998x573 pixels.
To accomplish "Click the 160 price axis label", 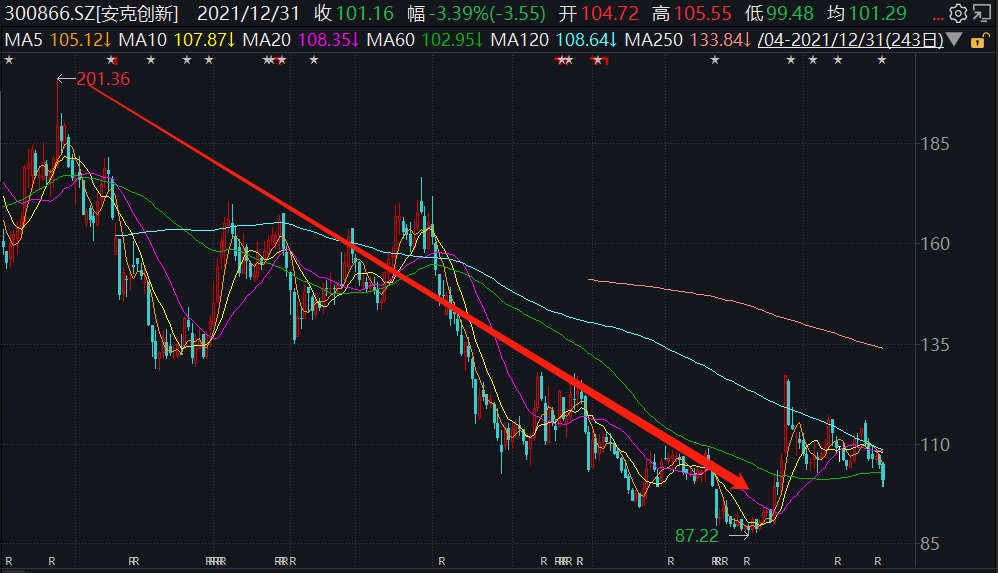I will 935,244.
